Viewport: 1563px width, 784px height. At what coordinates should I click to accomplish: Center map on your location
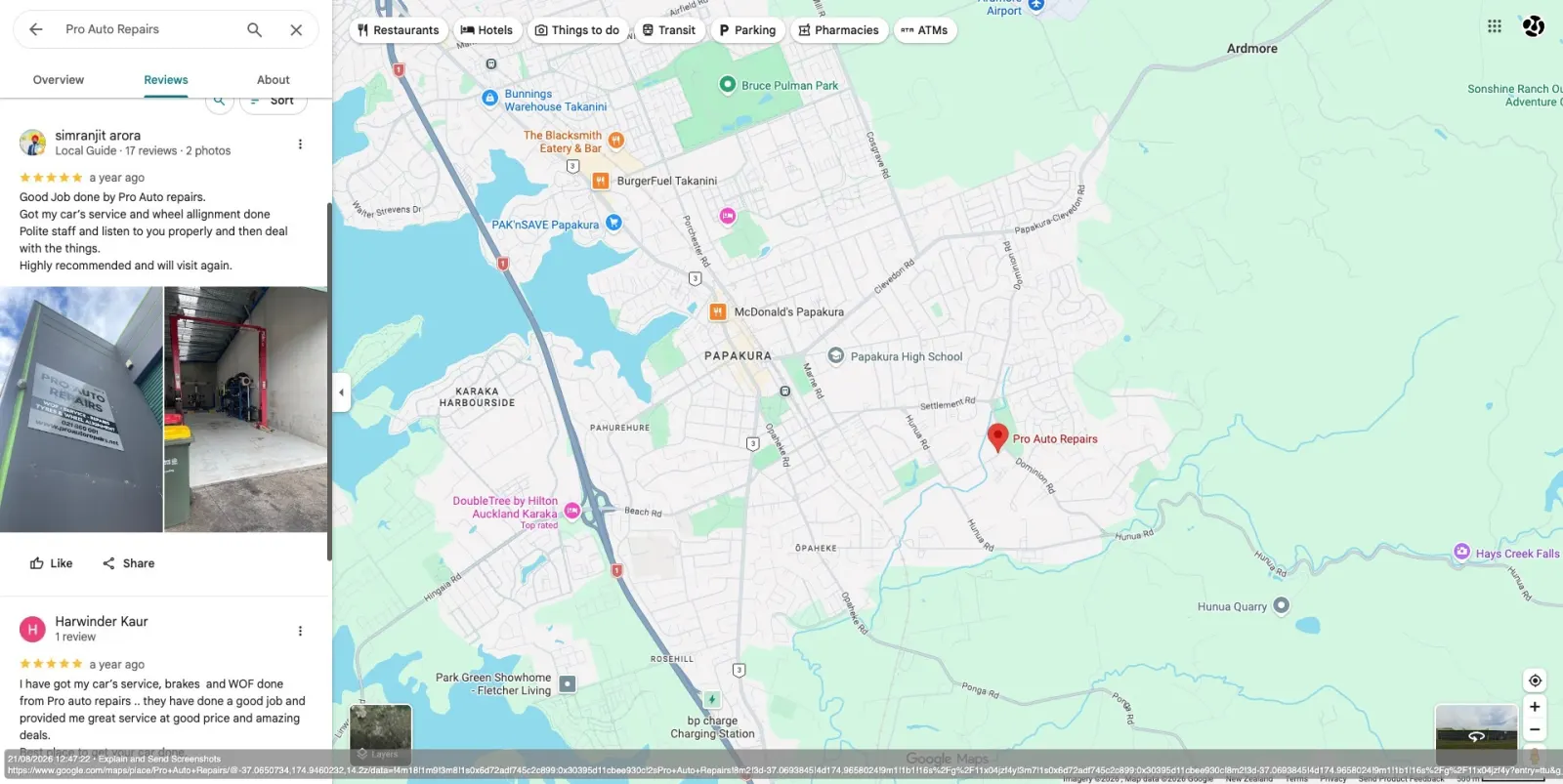tap(1535, 681)
